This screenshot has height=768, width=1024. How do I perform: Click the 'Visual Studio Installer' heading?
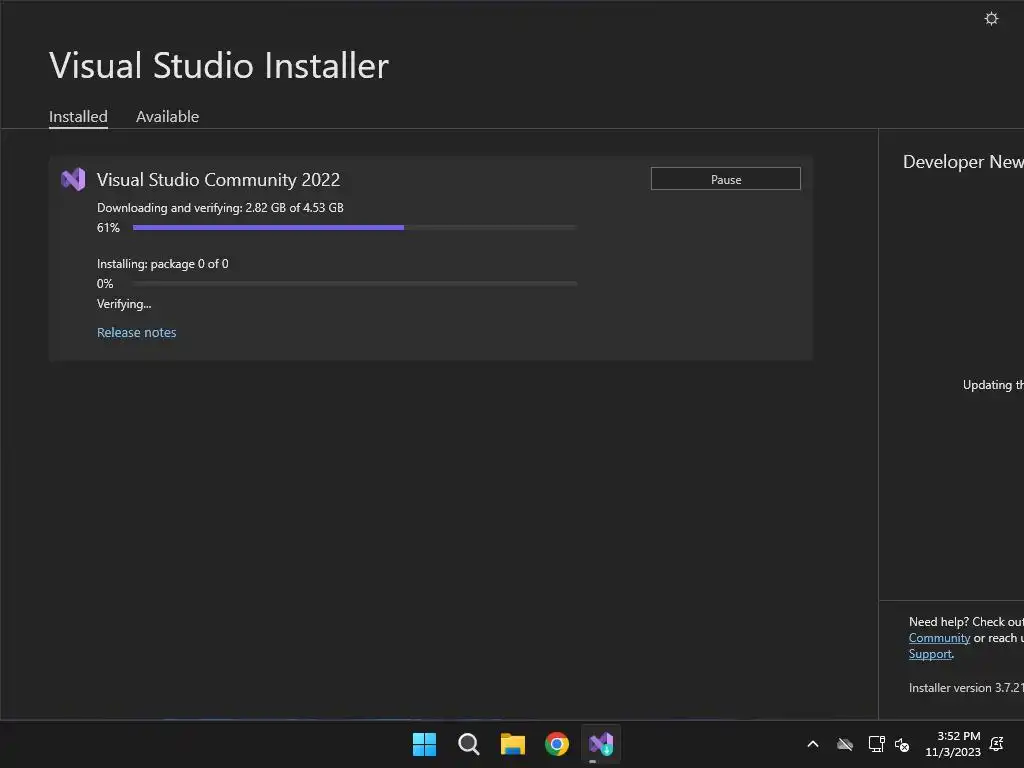tap(219, 66)
